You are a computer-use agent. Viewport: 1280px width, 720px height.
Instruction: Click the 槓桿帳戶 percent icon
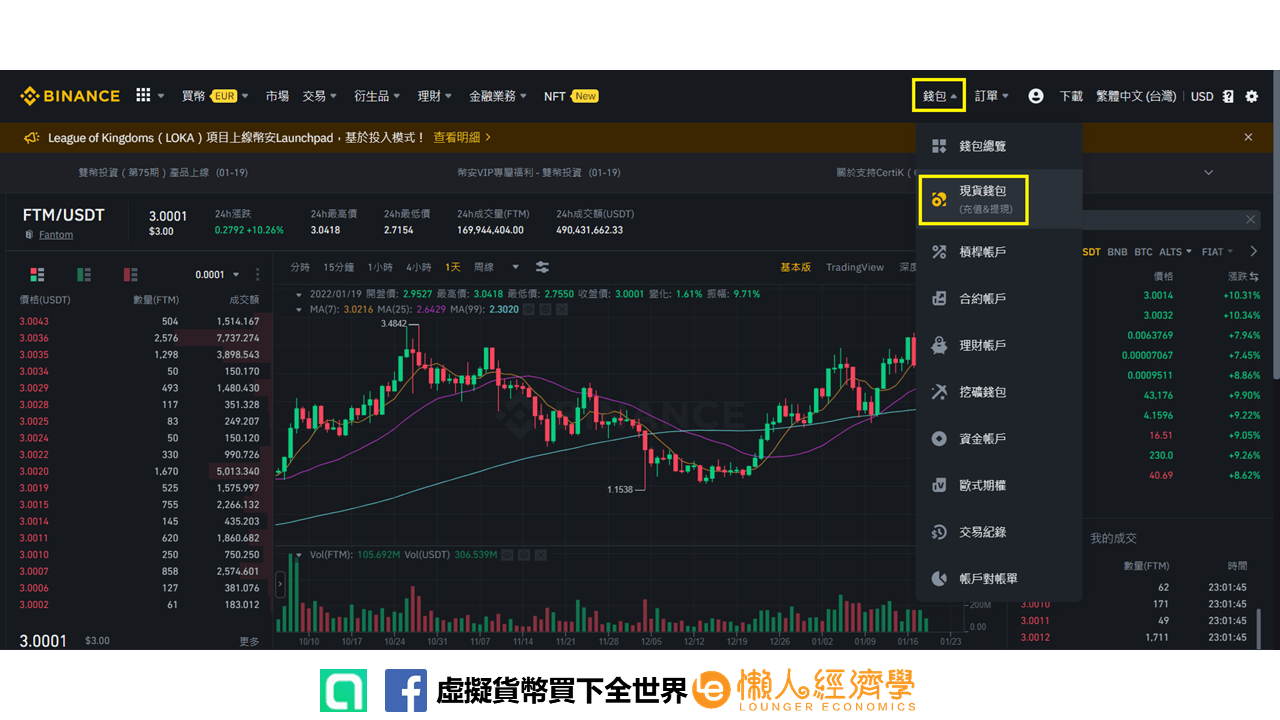tap(939, 252)
